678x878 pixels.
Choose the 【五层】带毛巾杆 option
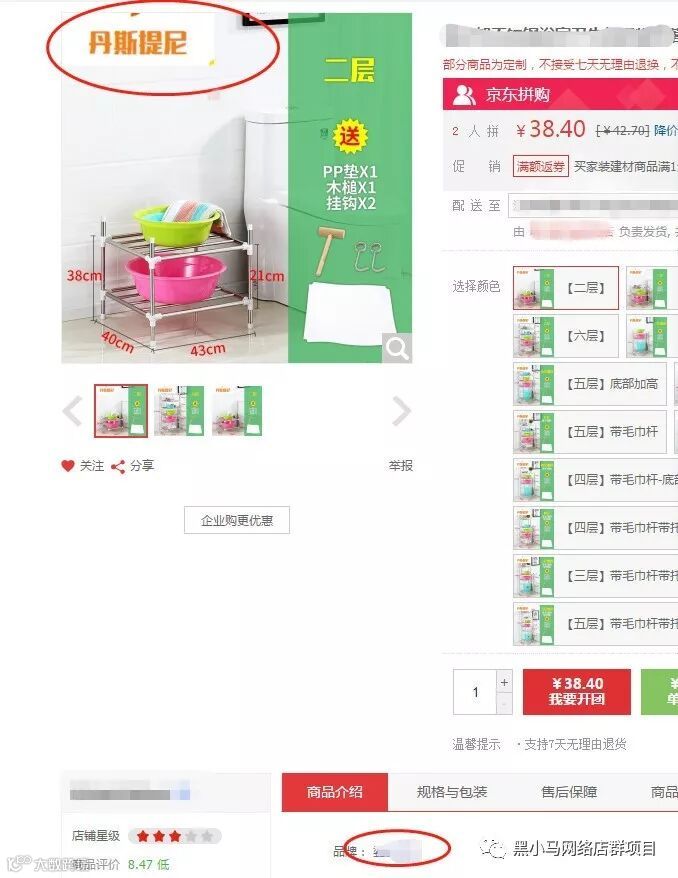590,432
